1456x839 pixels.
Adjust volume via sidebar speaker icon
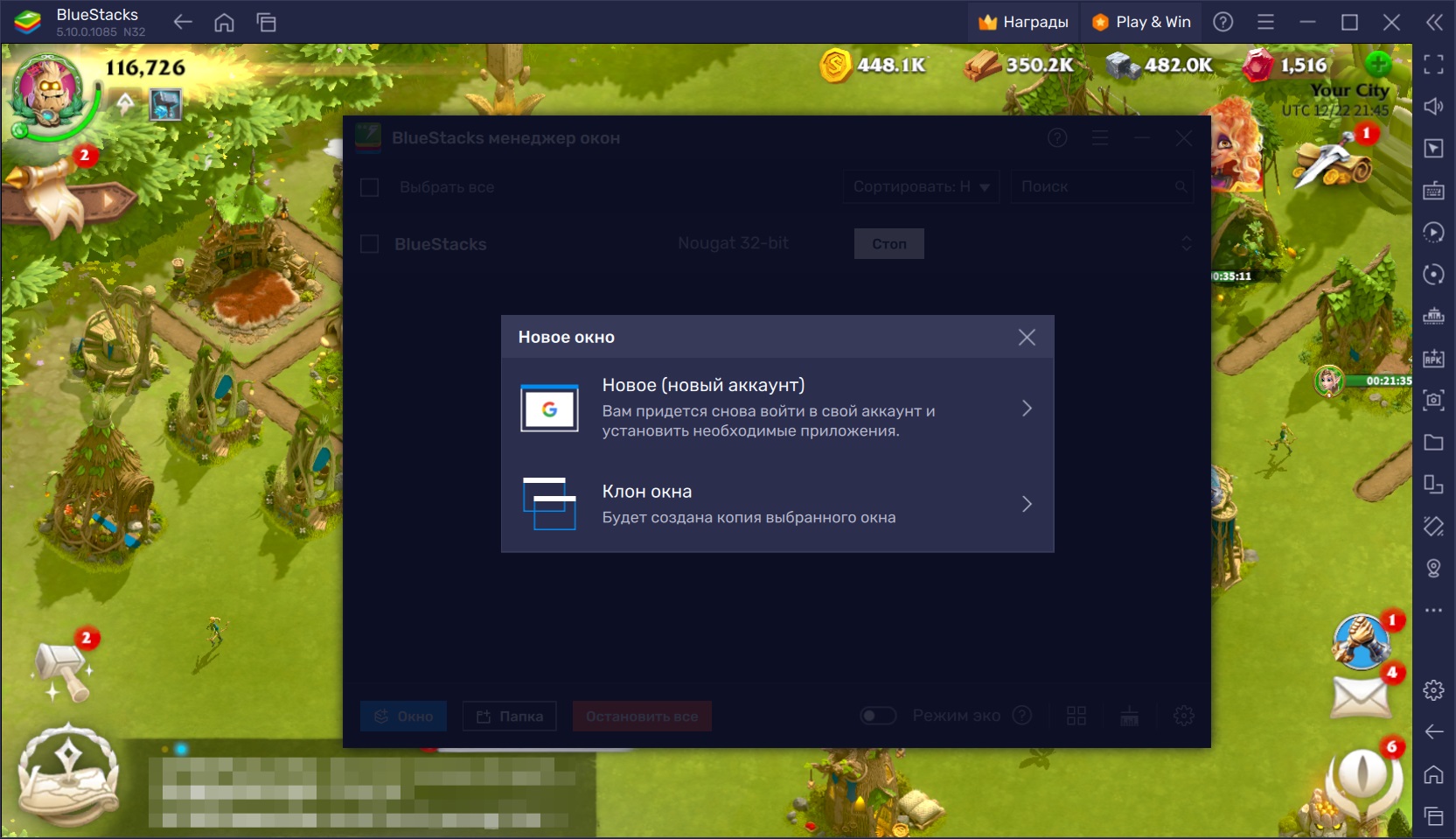(1433, 106)
